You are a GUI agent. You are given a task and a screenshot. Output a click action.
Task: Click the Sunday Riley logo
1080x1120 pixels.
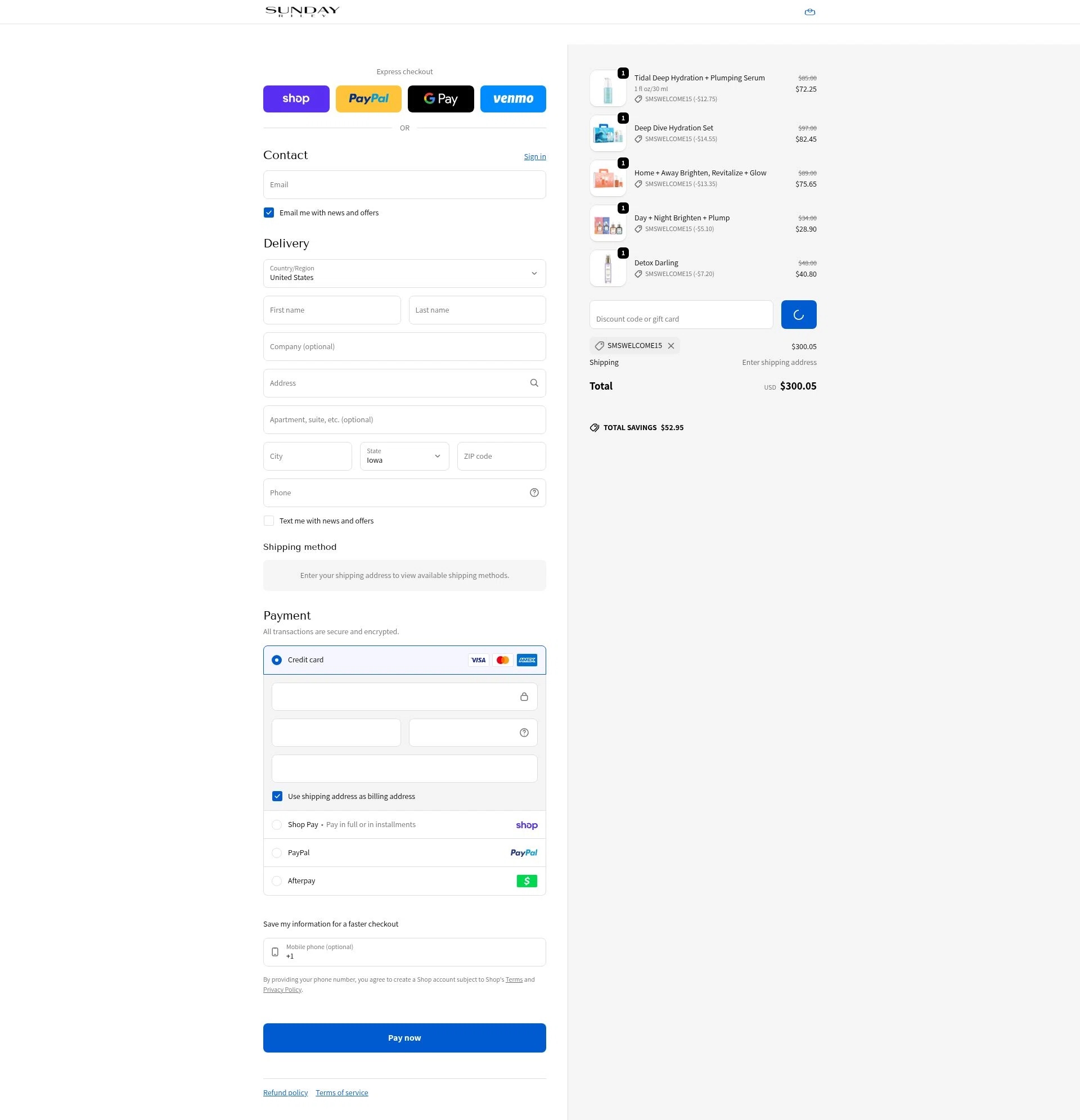302,11
